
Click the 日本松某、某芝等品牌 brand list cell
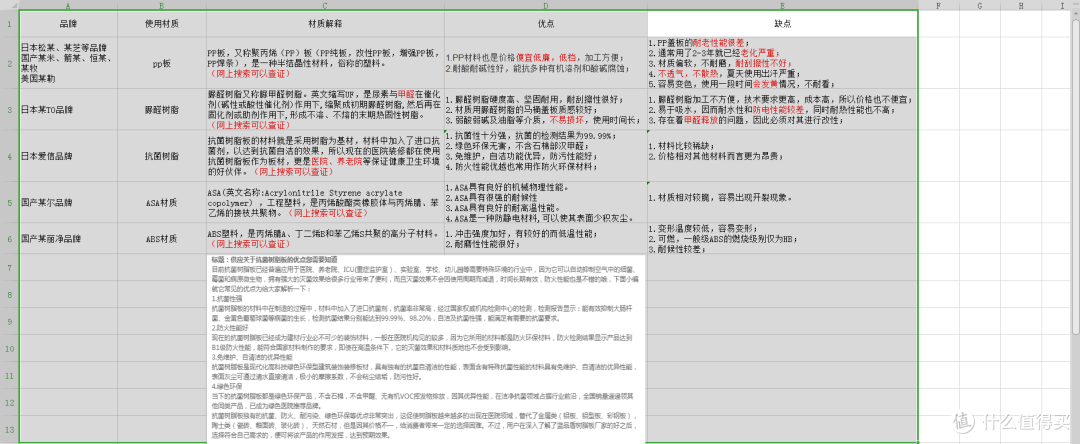click(68, 64)
